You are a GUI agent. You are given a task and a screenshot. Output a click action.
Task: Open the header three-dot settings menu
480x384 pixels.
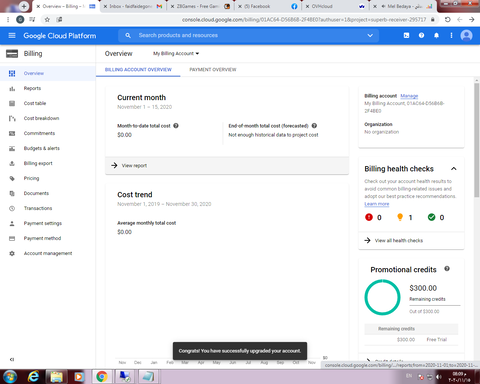451,35
